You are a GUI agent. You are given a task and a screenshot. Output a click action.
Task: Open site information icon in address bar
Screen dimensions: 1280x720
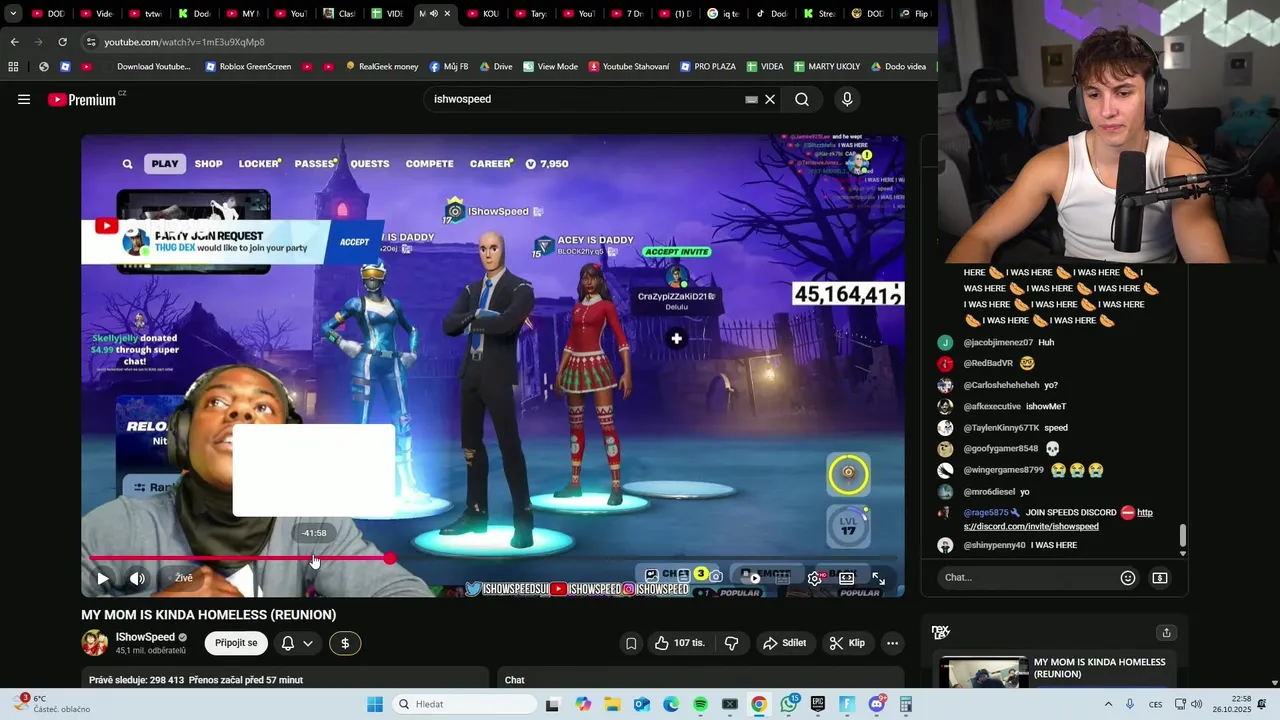92,42
